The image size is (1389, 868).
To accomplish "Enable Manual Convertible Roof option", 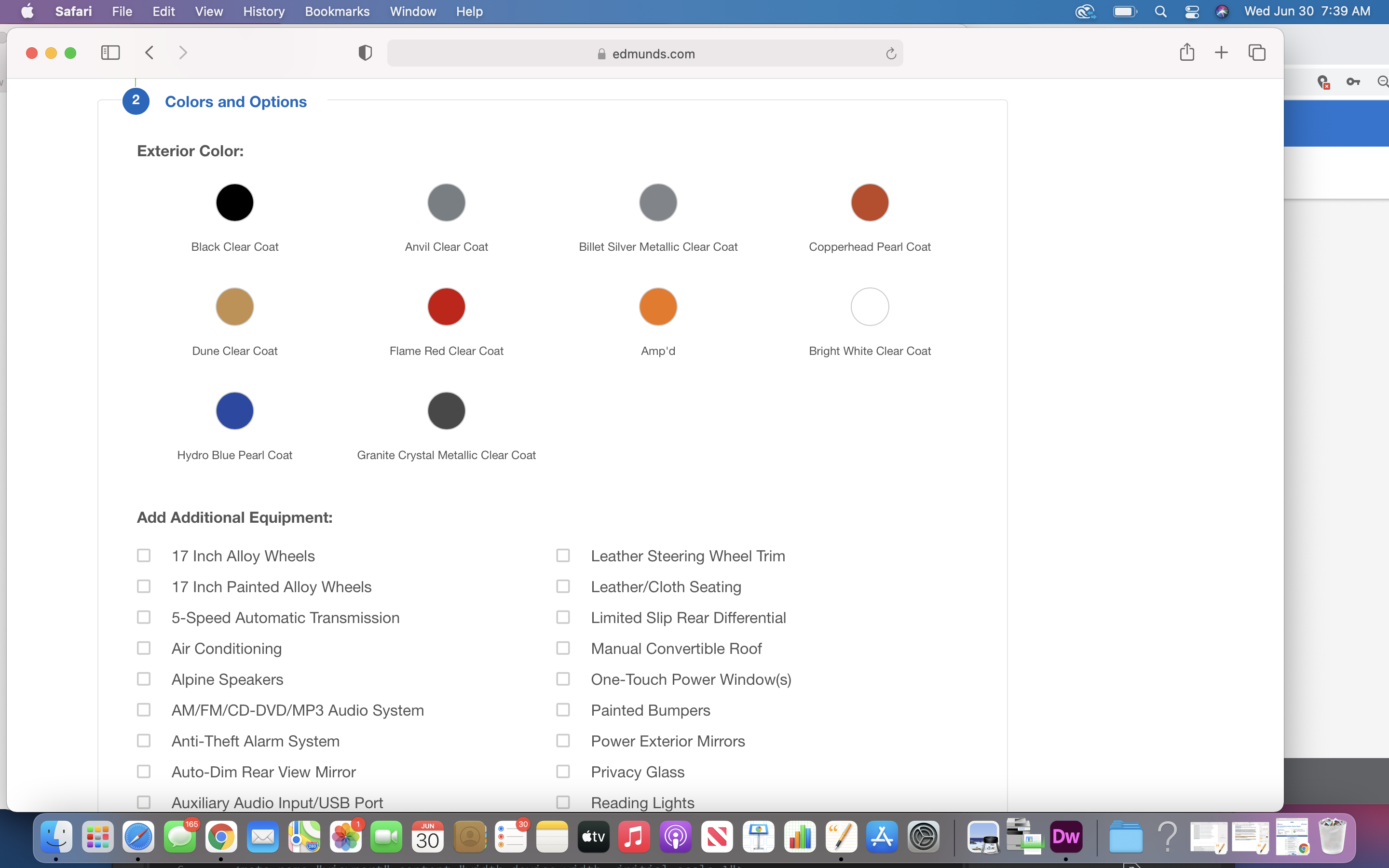I will tap(563, 648).
